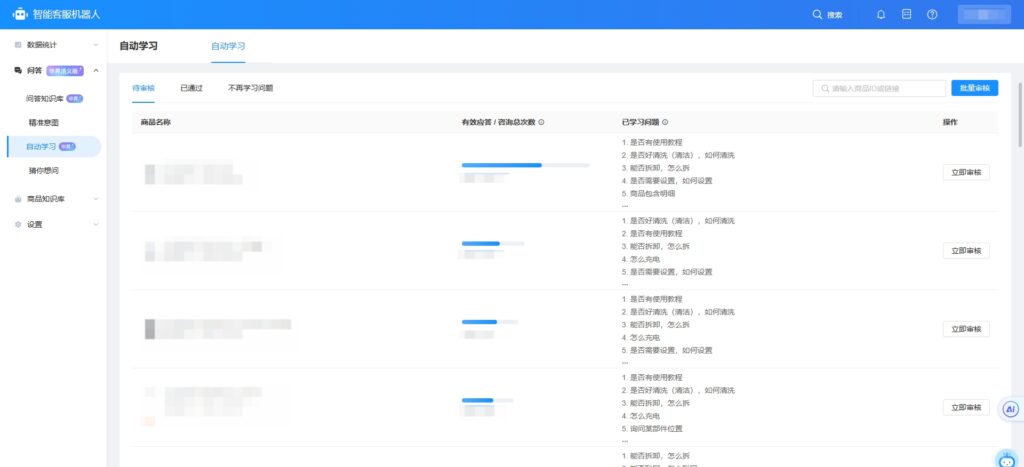Screen dimensions: 1024x467
Task: Click 立即审核 for the 商品包含明细 row
Action: pos(966,172)
